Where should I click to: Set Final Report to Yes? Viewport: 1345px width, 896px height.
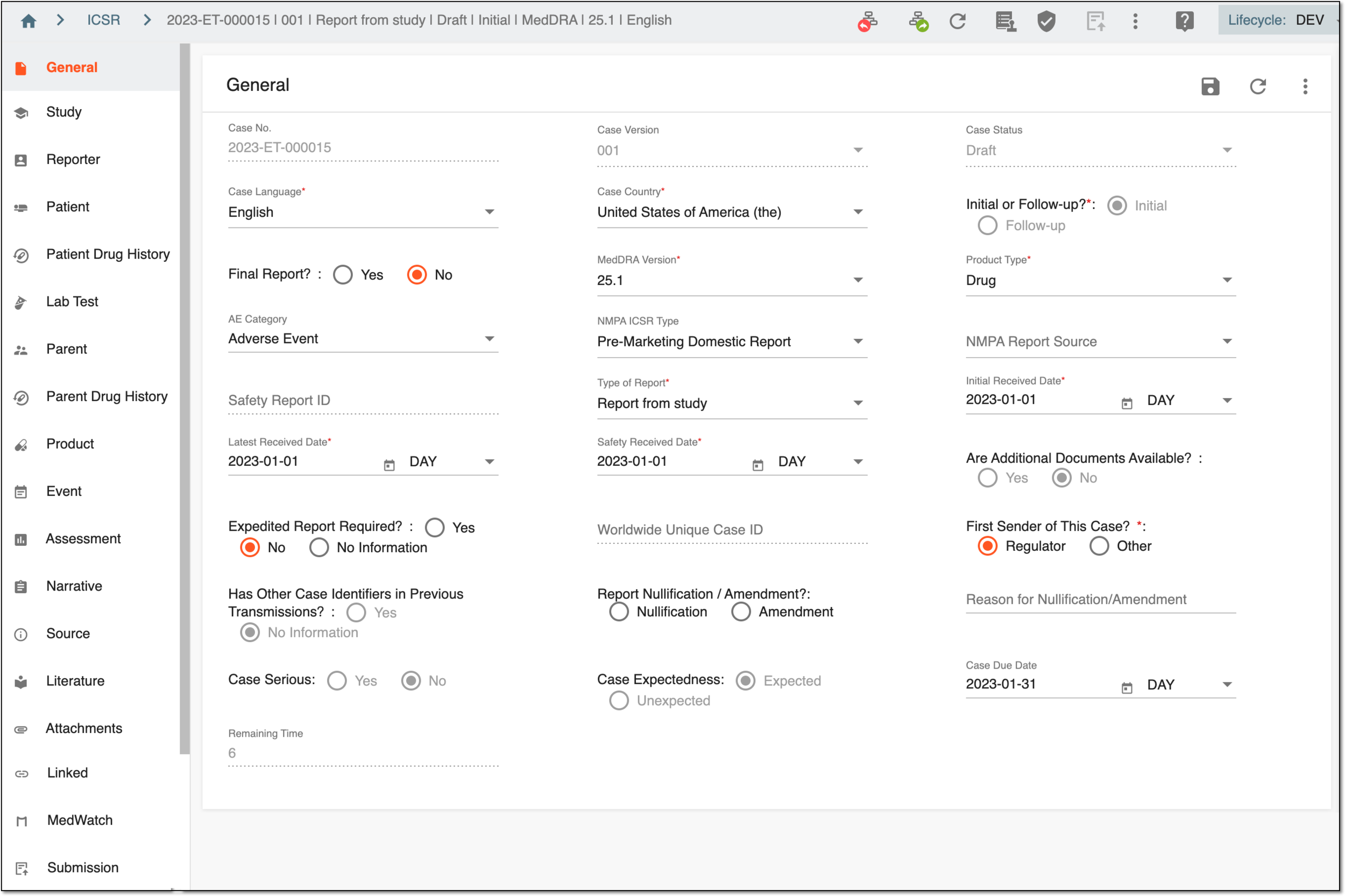[342, 275]
